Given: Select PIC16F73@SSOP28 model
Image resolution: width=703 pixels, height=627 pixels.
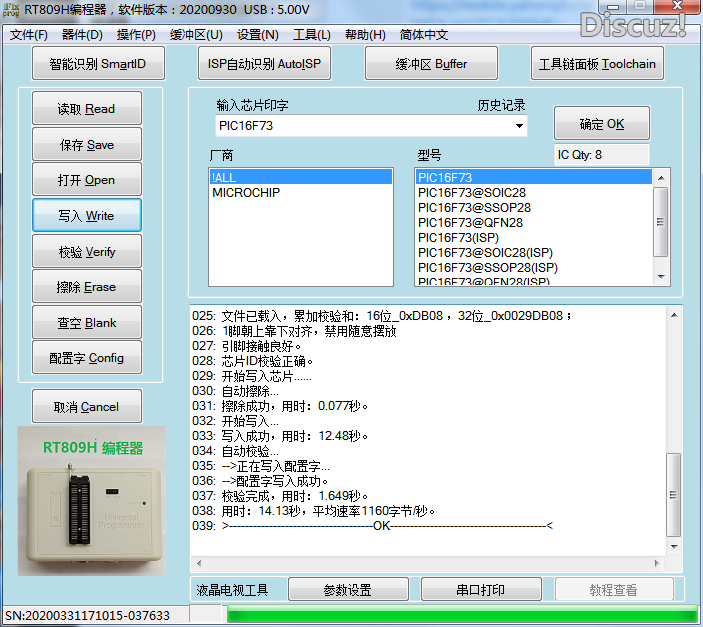Looking at the screenshot, I should click(x=533, y=208).
